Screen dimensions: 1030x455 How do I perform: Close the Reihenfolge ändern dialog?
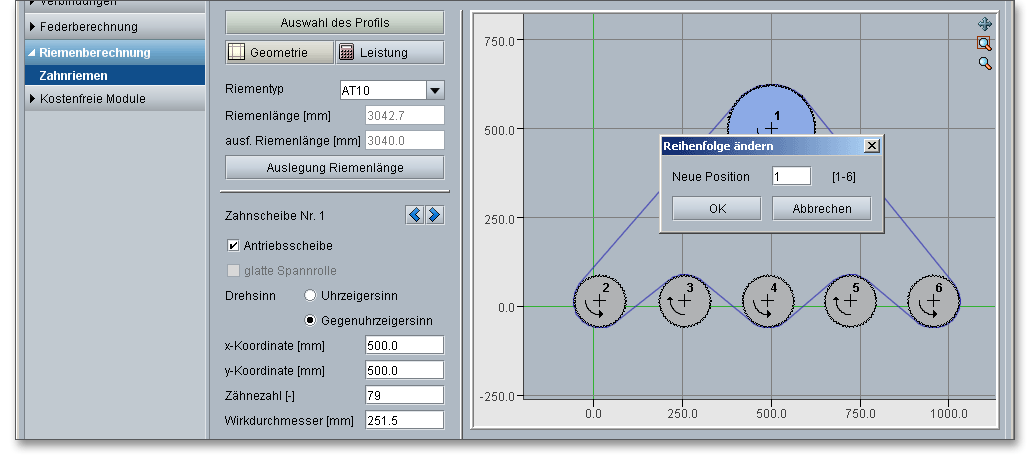point(871,146)
